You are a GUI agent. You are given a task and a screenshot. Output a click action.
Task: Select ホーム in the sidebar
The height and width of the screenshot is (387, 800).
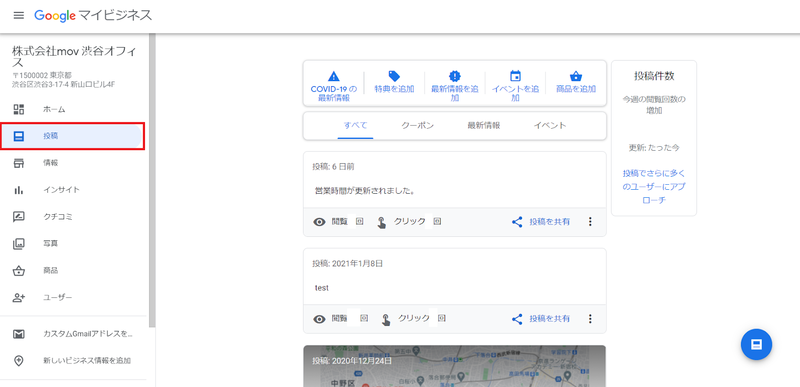(x=54, y=109)
